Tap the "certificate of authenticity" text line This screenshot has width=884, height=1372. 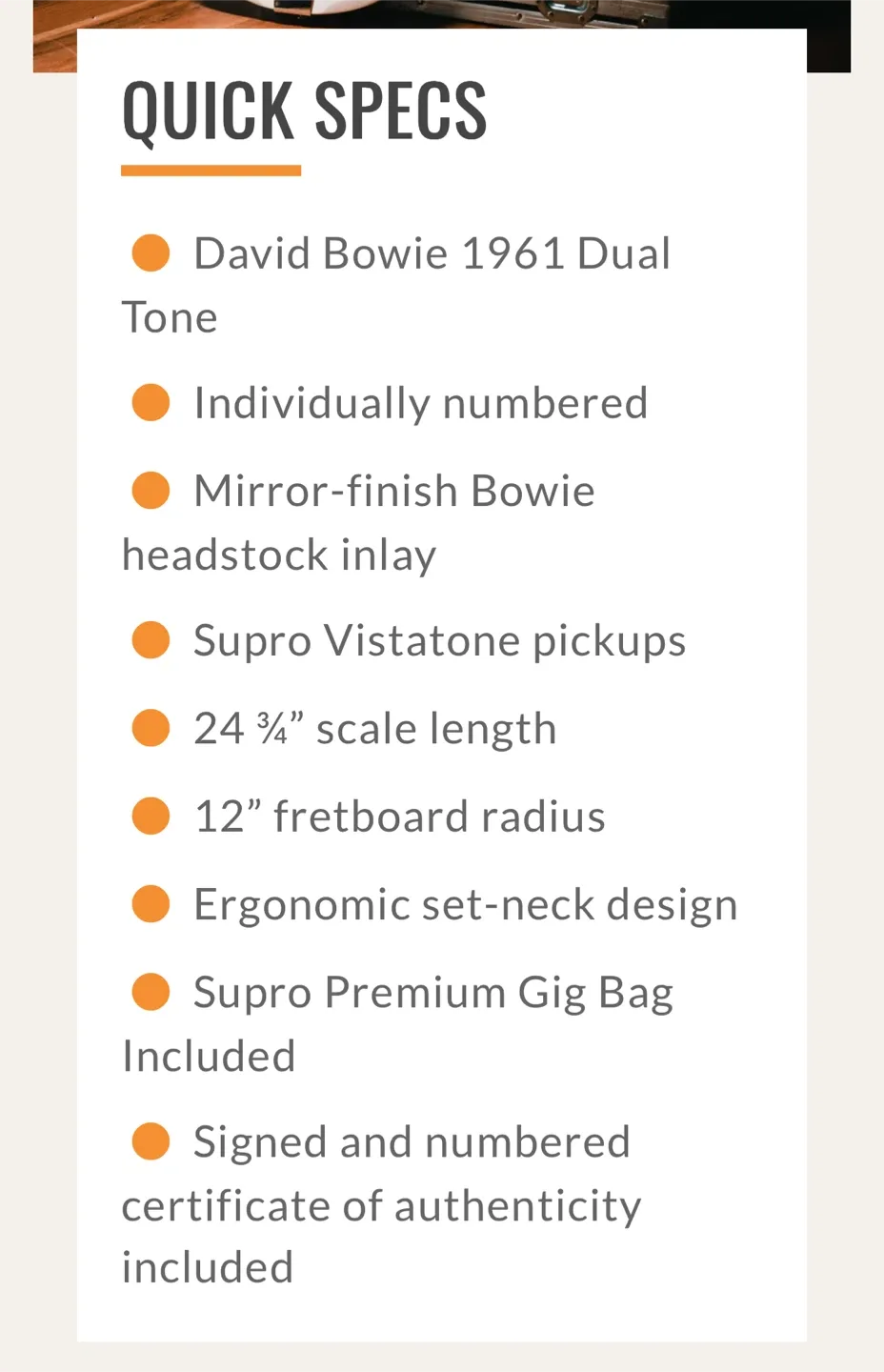pyautogui.click(x=381, y=1205)
